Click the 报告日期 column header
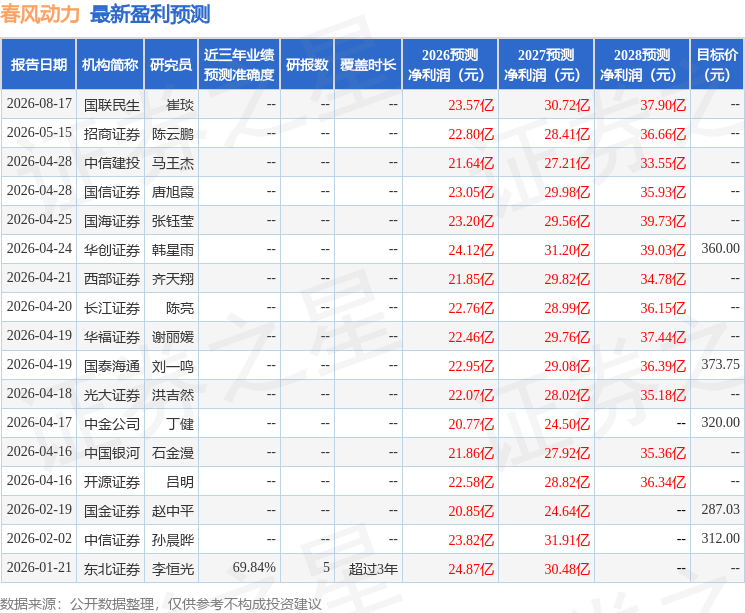Screen dimensions: 745x613 click(38, 65)
